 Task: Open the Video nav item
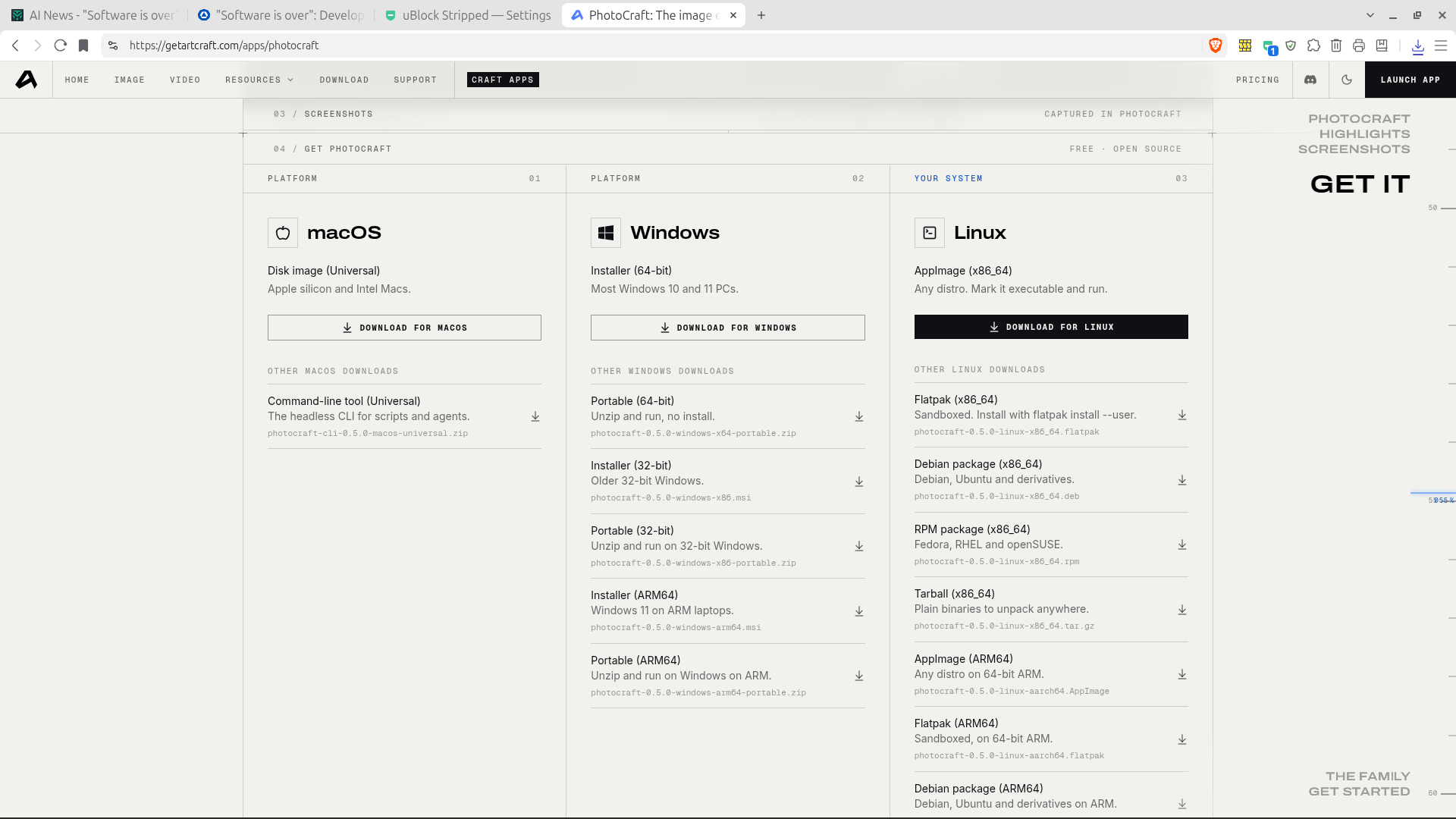tap(185, 80)
